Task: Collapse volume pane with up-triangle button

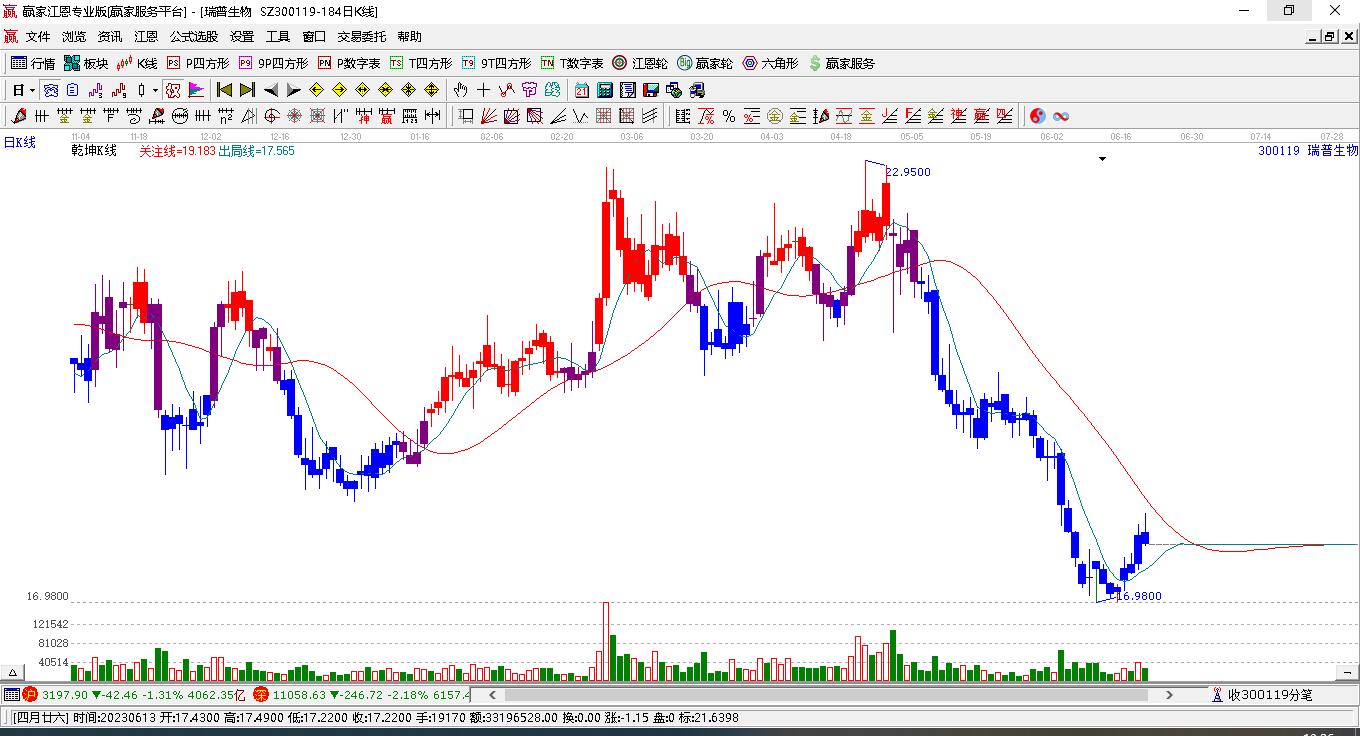Action: tap(14, 672)
